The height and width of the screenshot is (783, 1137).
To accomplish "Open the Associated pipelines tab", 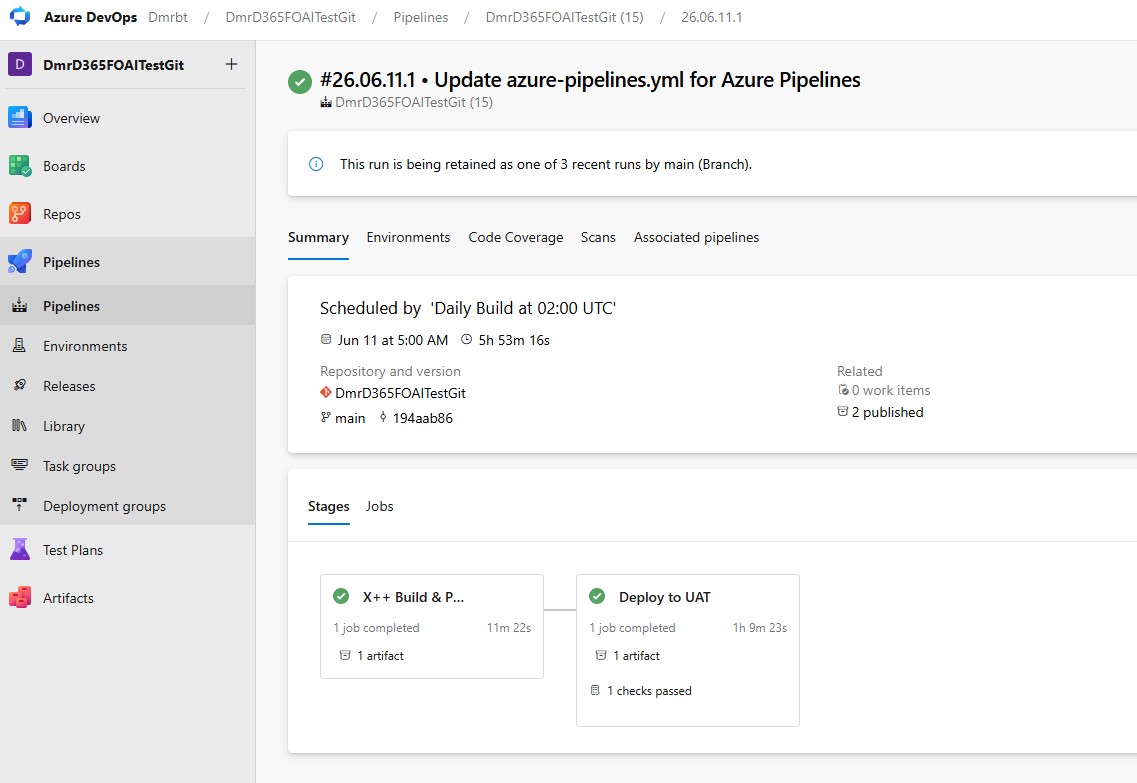I will pyautogui.click(x=696, y=237).
